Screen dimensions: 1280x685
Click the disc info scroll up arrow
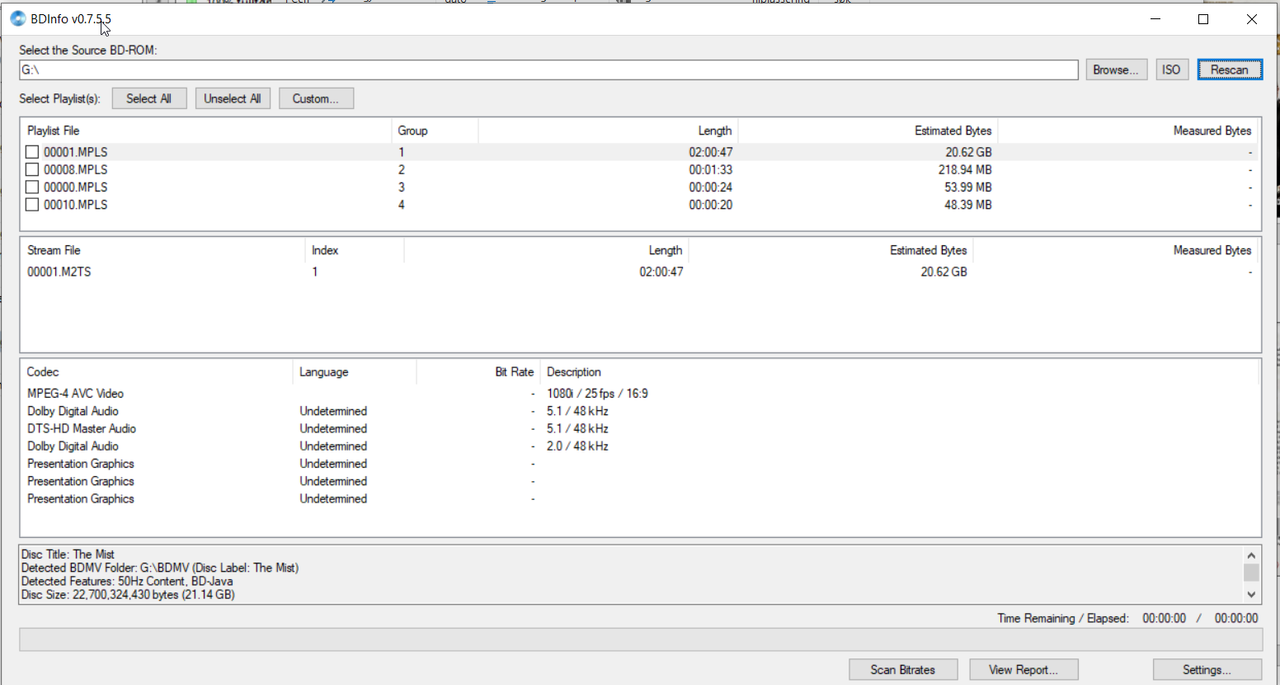click(x=1251, y=555)
